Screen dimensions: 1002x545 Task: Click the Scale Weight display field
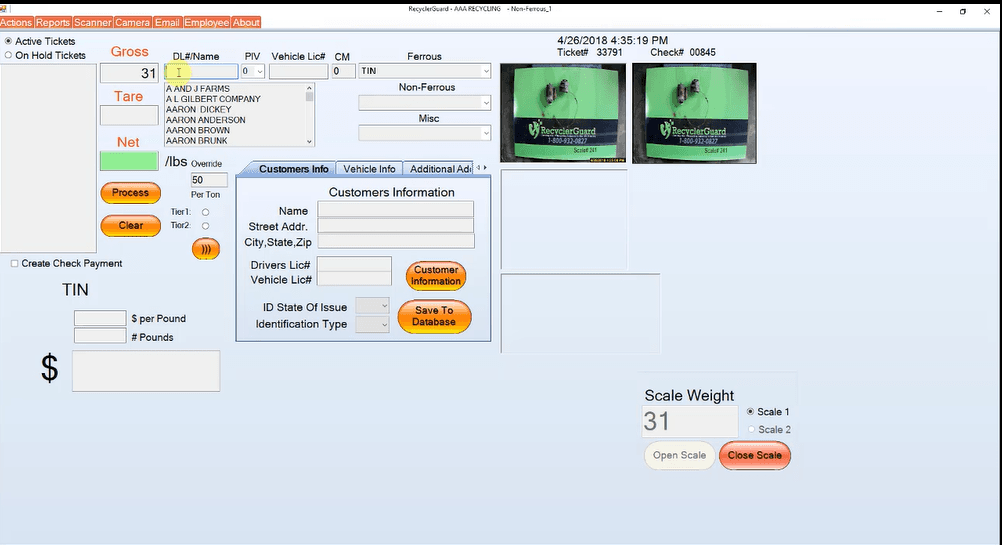point(690,422)
